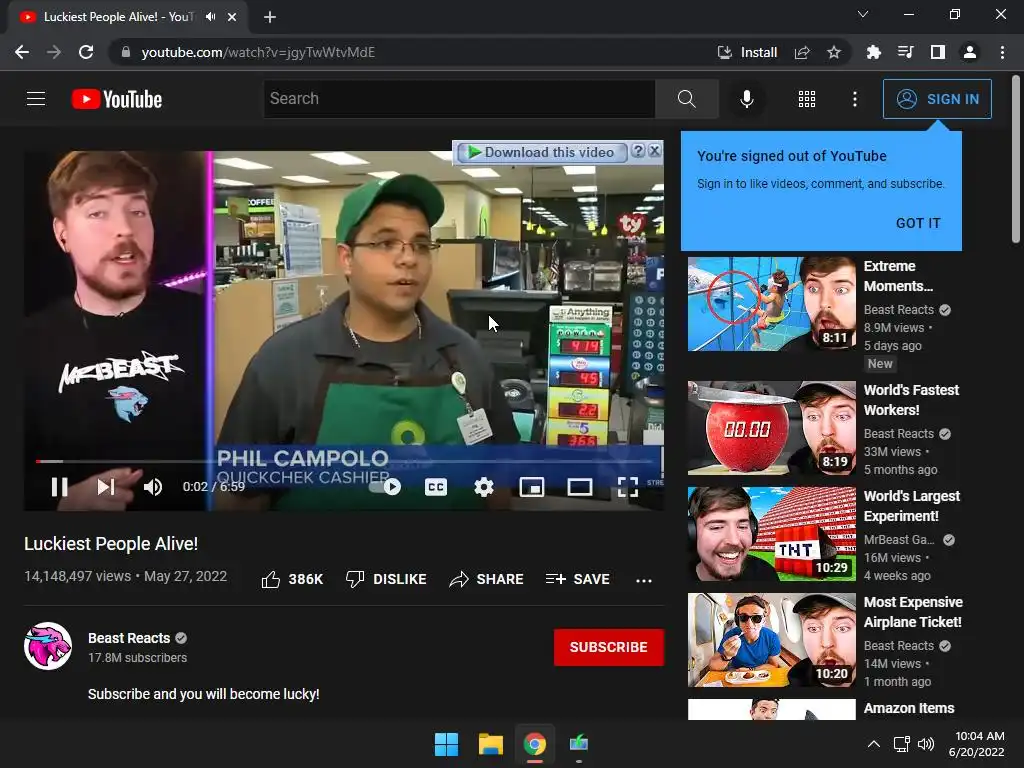Show hidden system tray icons

[873, 744]
